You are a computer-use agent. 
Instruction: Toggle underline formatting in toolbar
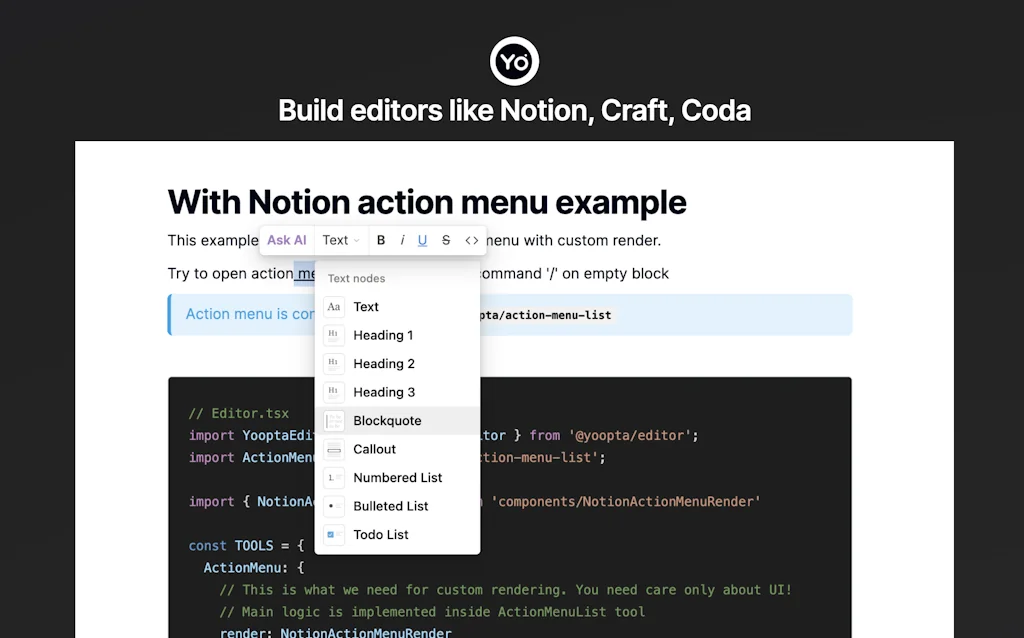pyautogui.click(x=423, y=240)
